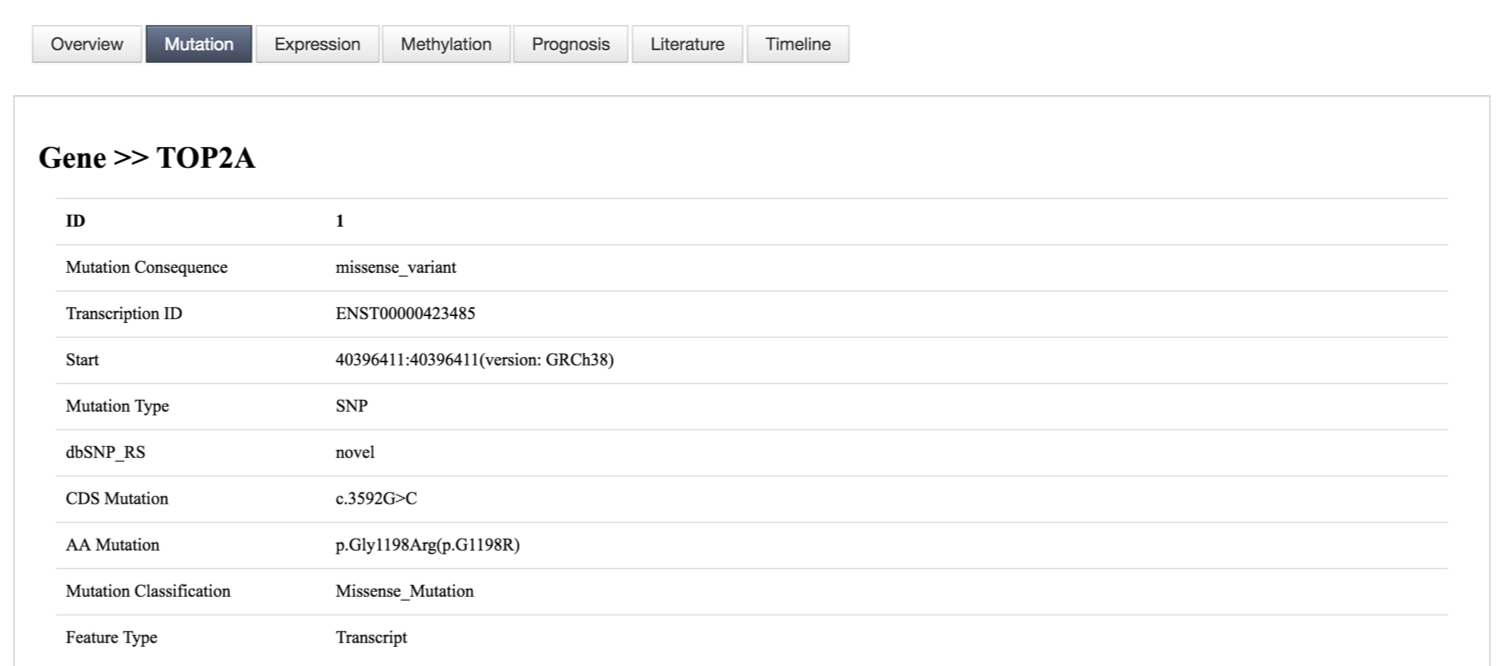Click the Transcript feature type value
The height and width of the screenshot is (666, 1506).
(371, 638)
